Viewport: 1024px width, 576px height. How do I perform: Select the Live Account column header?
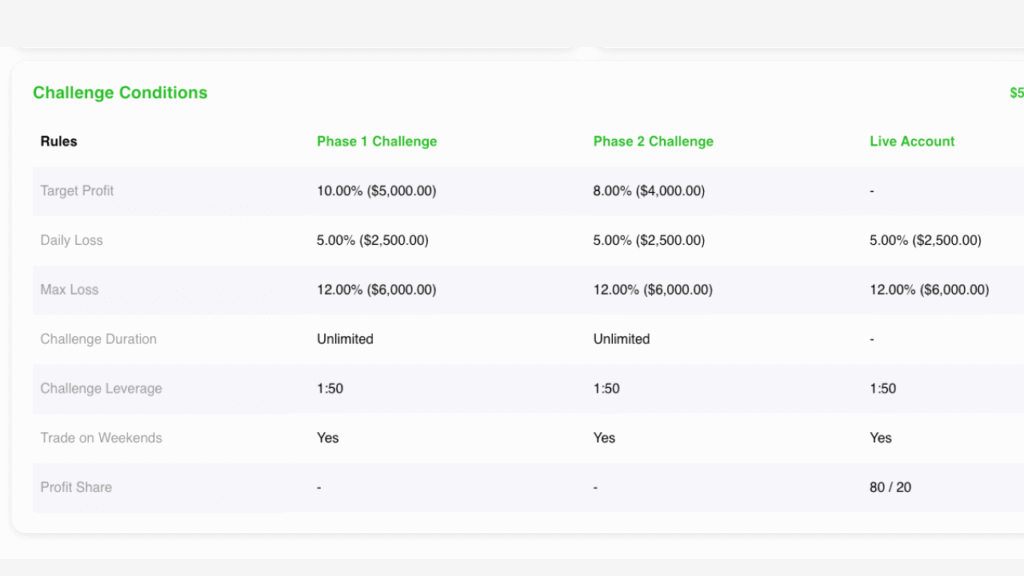[x=912, y=141]
